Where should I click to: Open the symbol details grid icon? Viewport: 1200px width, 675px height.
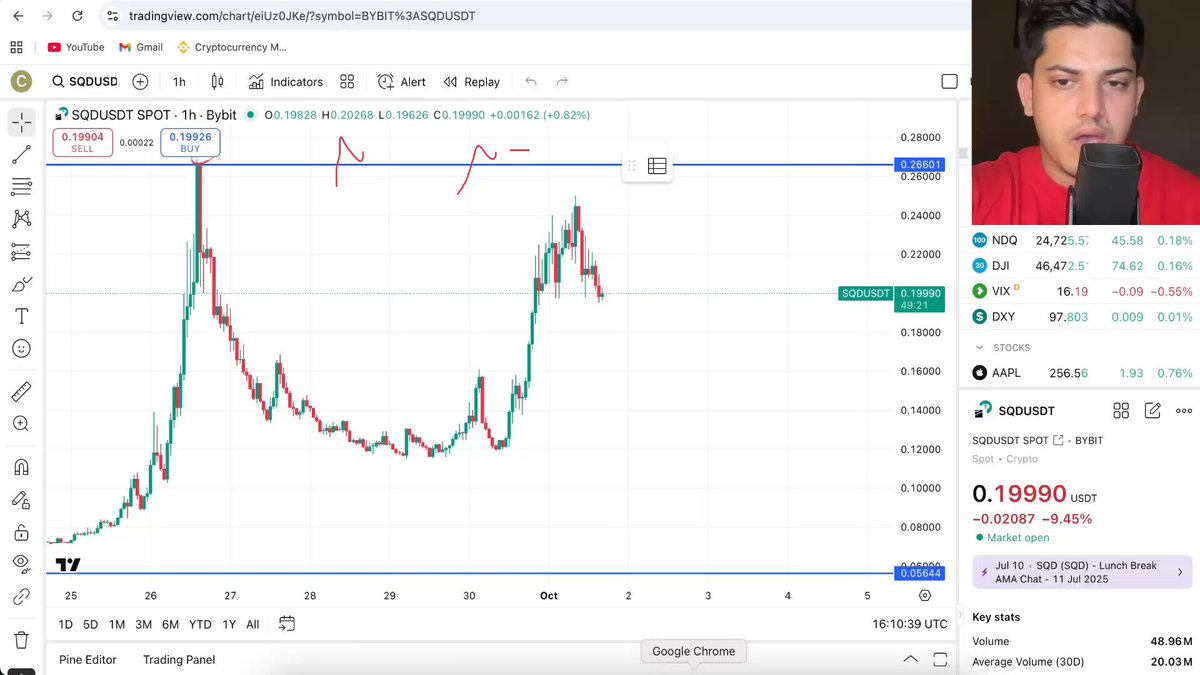(x=1121, y=411)
